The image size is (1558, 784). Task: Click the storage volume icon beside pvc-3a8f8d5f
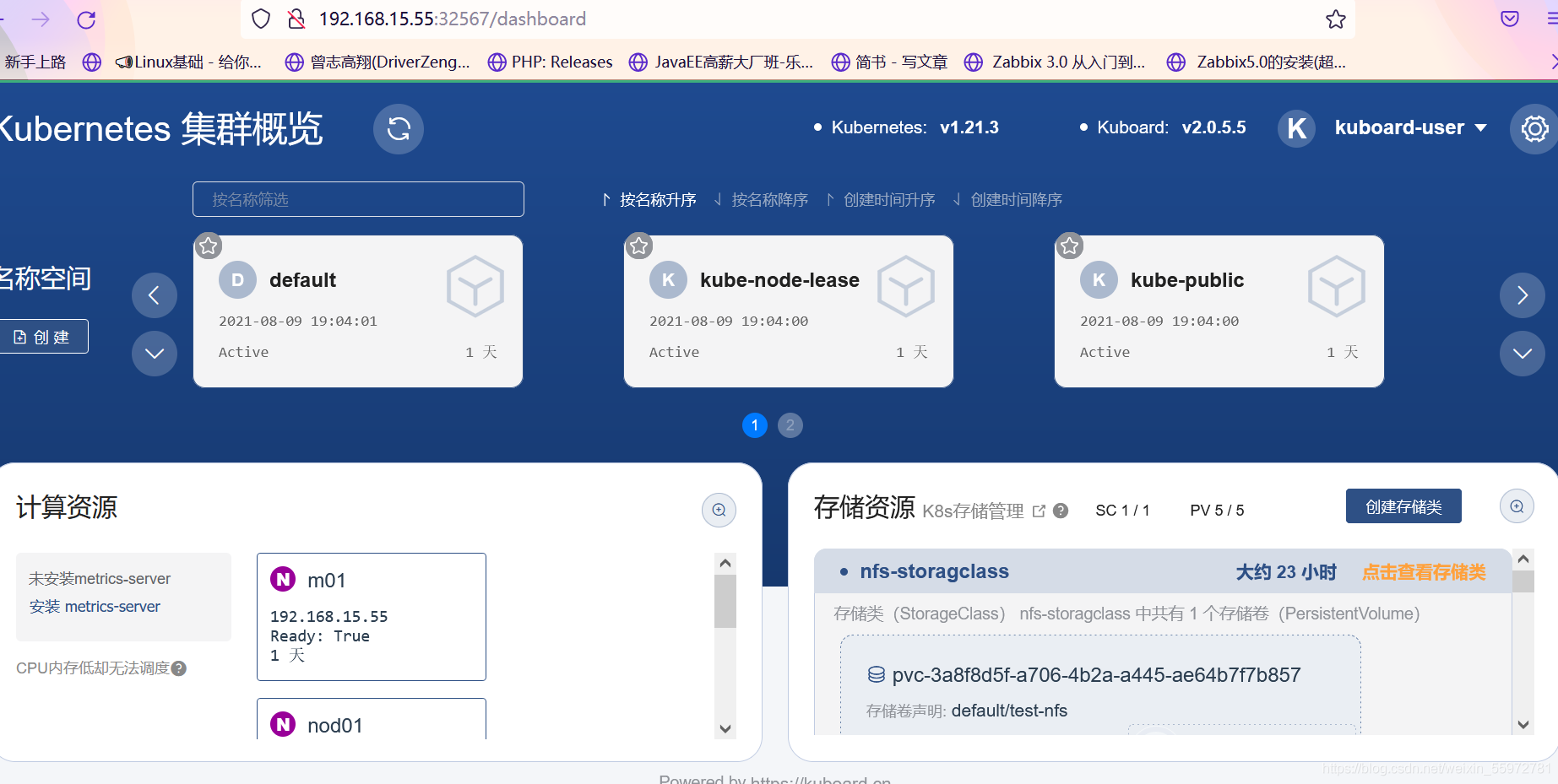point(877,674)
